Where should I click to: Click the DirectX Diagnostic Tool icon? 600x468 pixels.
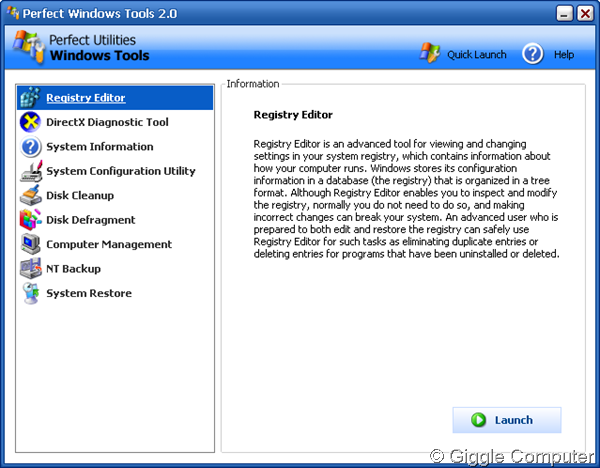[x=30, y=122]
